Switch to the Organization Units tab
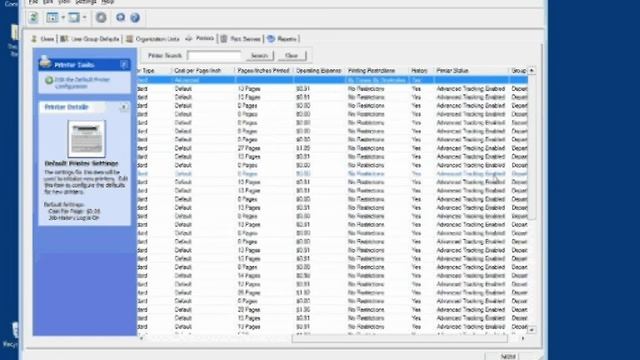The width and height of the screenshot is (640, 360). pyautogui.click(x=153, y=39)
